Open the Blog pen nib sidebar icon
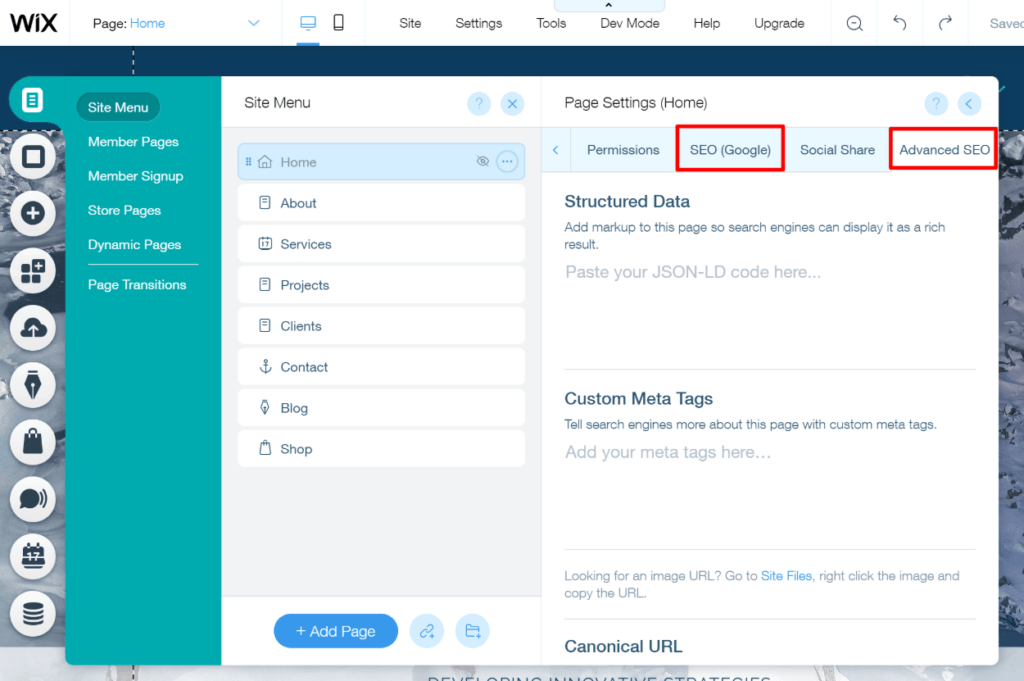Screen dimensions: 1024x681 pos(33,385)
